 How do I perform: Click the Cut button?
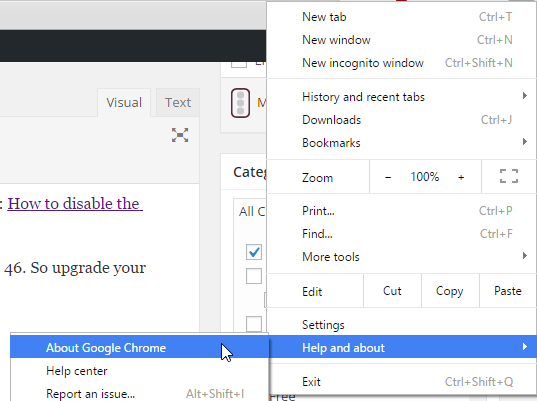[392, 291]
